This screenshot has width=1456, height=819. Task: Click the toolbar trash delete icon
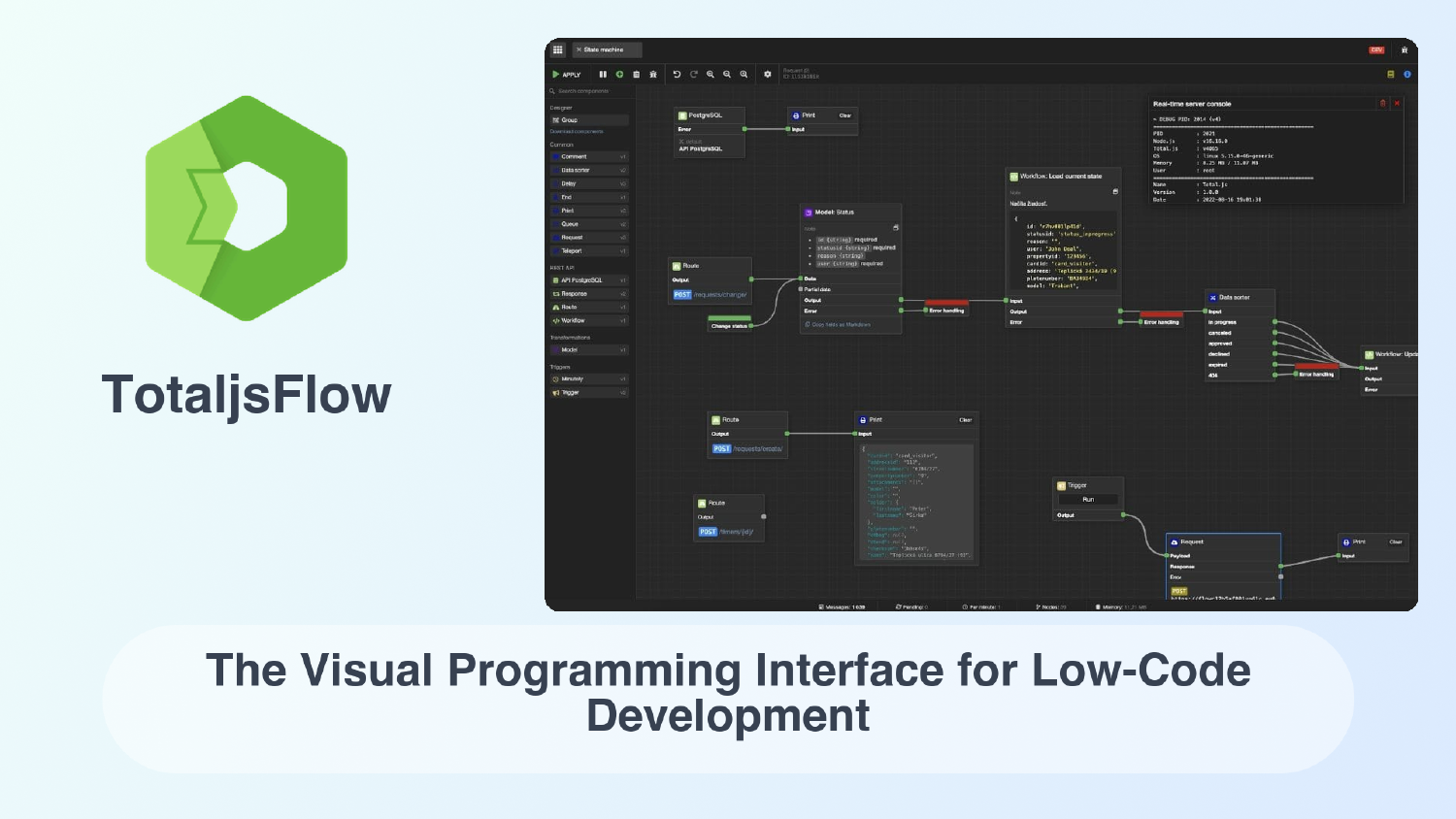pyautogui.click(x=636, y=75)
